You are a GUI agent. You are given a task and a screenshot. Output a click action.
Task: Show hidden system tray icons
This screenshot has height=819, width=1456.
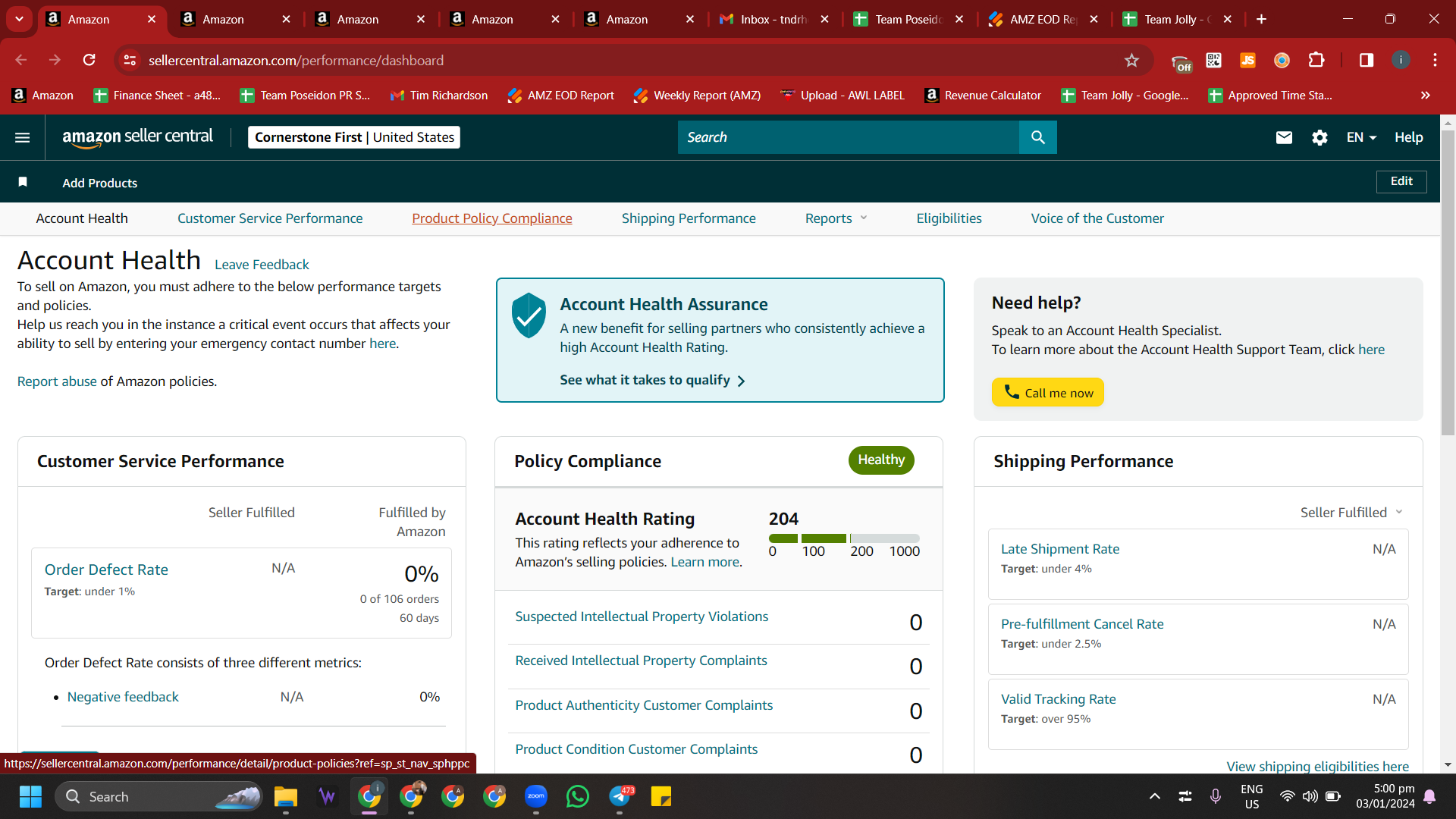pos(1154,796)
